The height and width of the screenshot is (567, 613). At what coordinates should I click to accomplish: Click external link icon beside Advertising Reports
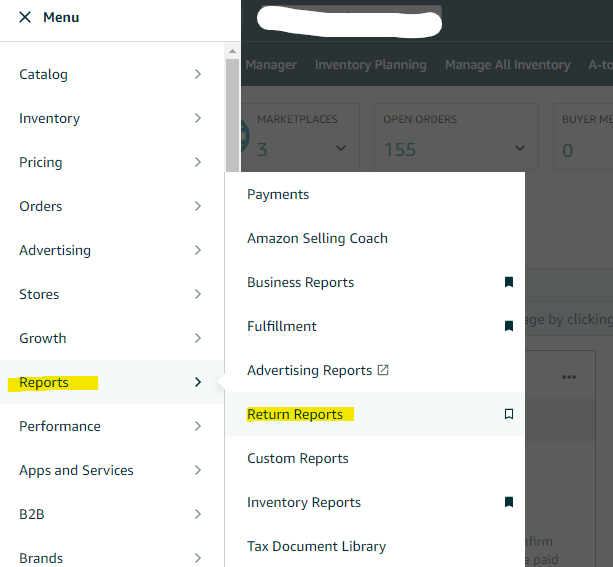click(383, 370)
